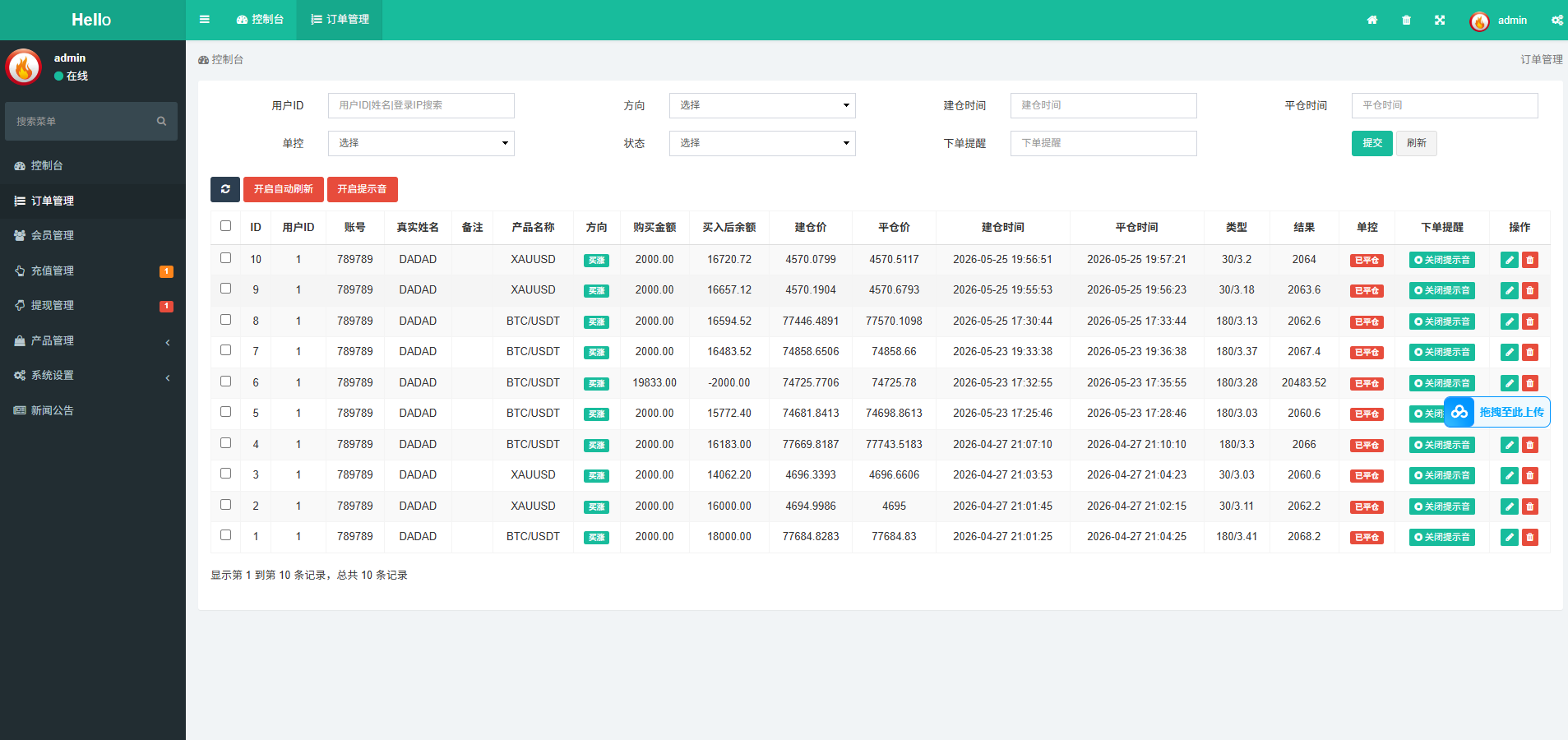
Task: Toggle the sidebar hamburger menu icon
Action: click(205, 20)
